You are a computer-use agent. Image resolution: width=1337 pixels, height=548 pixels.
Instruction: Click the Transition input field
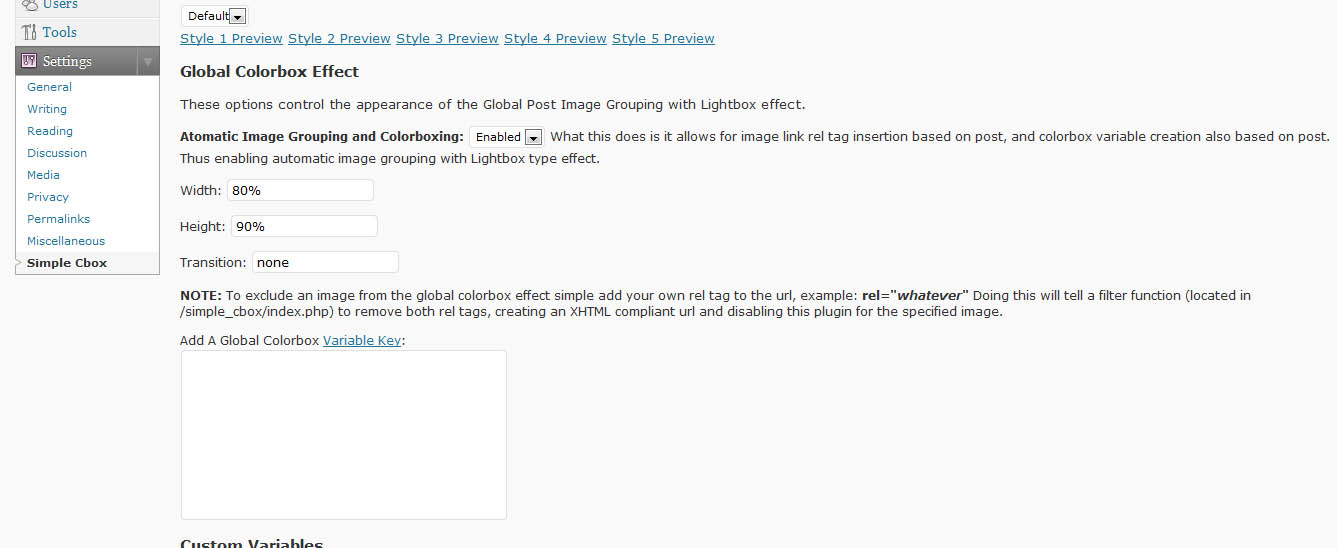pos(325,262)
